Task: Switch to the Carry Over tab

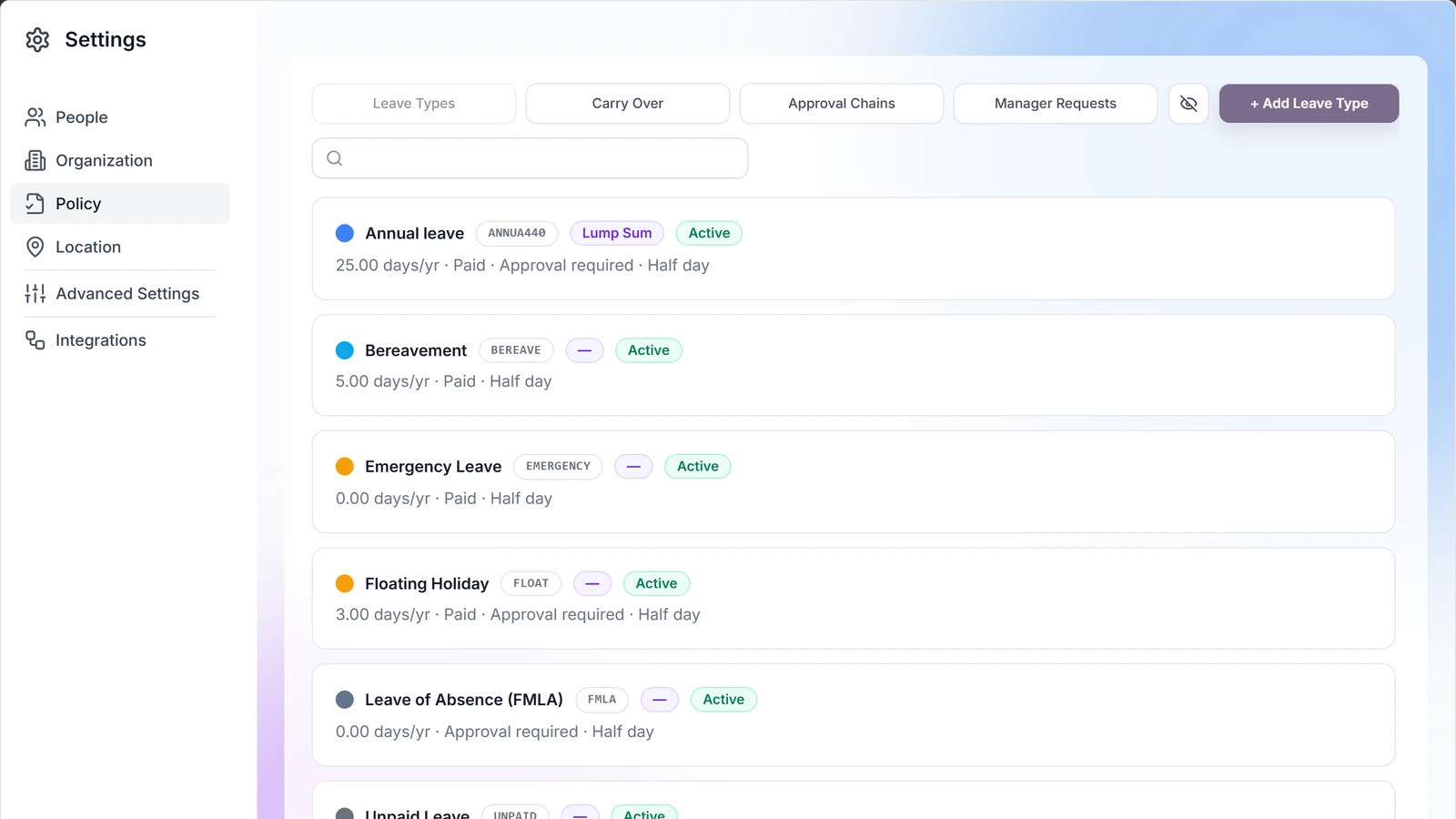Action: [628, 104]
